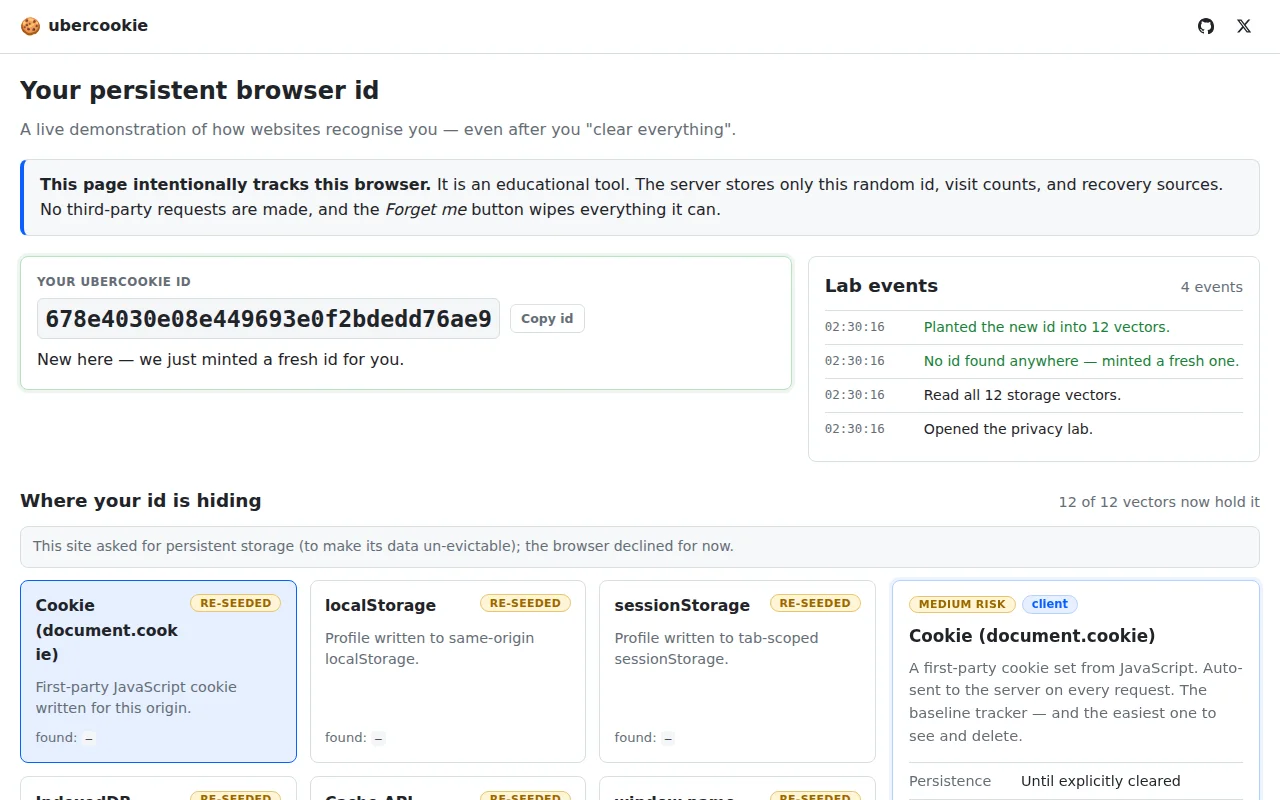The image size is (1280, 800).
Task: Click the '4 events' counter
Action: [1211, 287]
